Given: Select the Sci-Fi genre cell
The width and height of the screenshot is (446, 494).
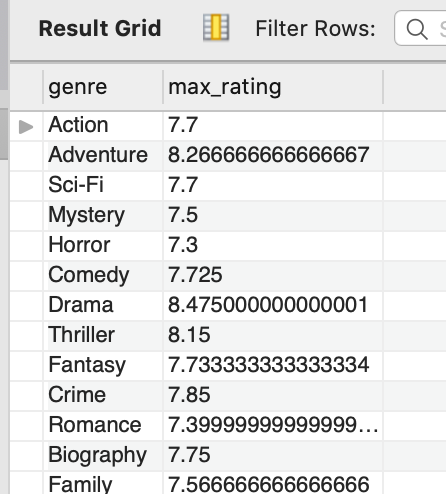Looking at the screenshot, I should click(103, 185).
